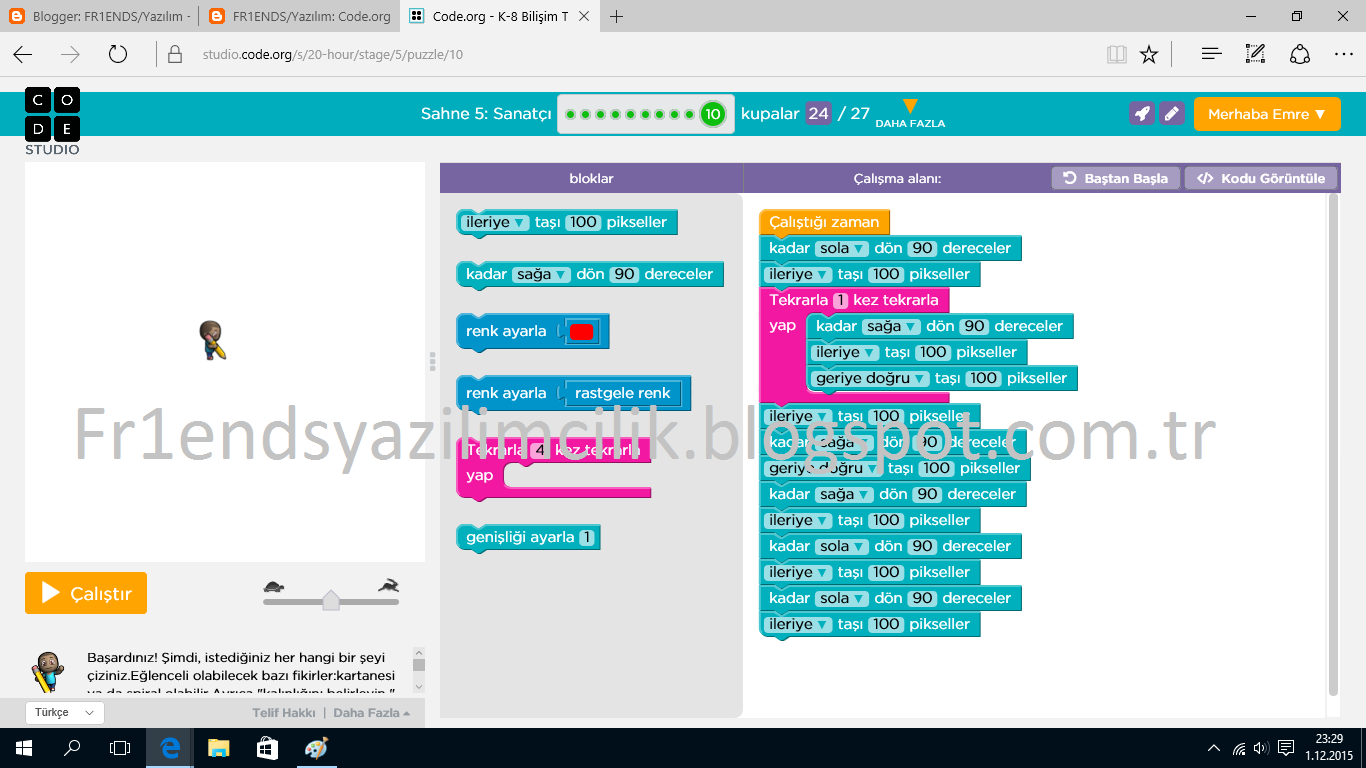Viewport: 1366px width, 768px height.
Task: Click the rastgele renk block
Action: coord(622,393)
